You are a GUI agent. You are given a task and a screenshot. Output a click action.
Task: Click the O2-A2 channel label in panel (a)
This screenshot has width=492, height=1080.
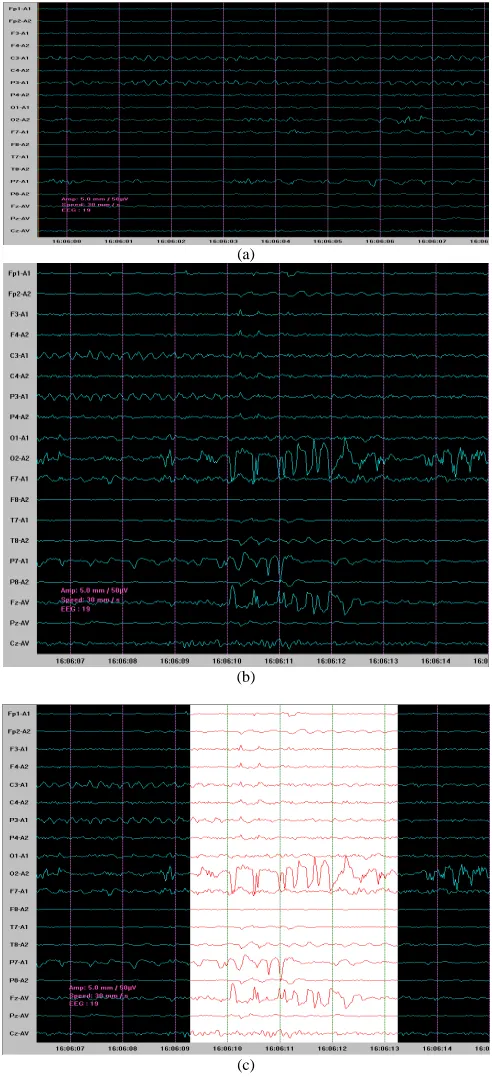19,120
